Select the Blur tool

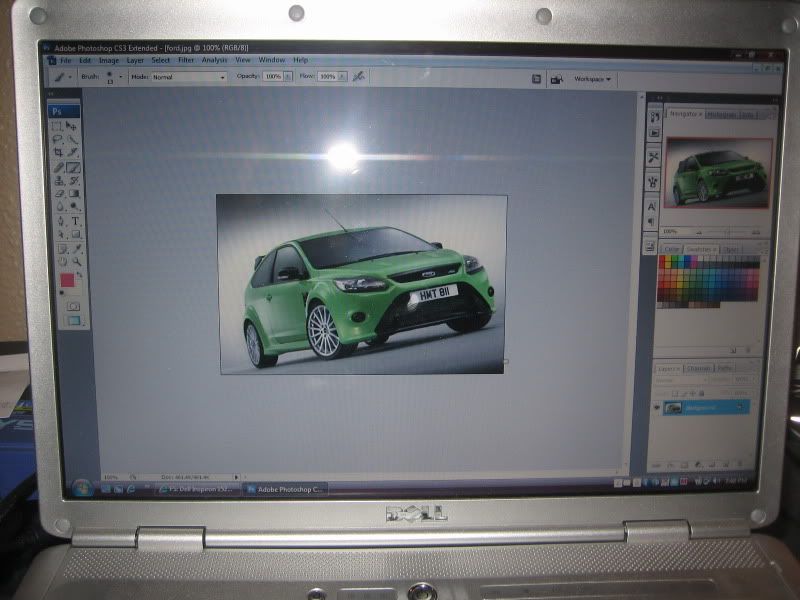(x=60, y=207)
